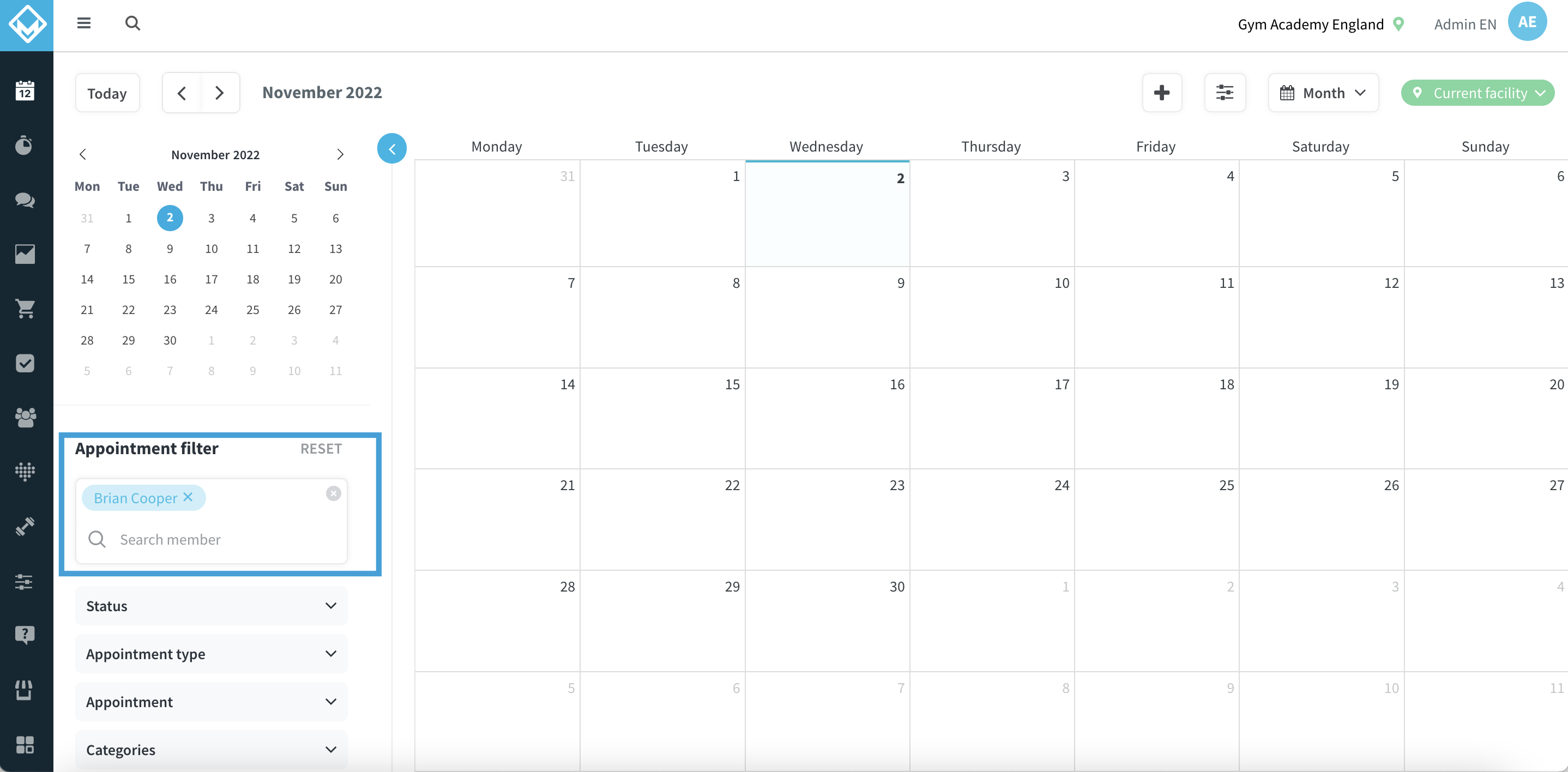Clear all selected members in filter
Image resolution: width=1568 pixels, height=772 pixels.
pos(334,493)
